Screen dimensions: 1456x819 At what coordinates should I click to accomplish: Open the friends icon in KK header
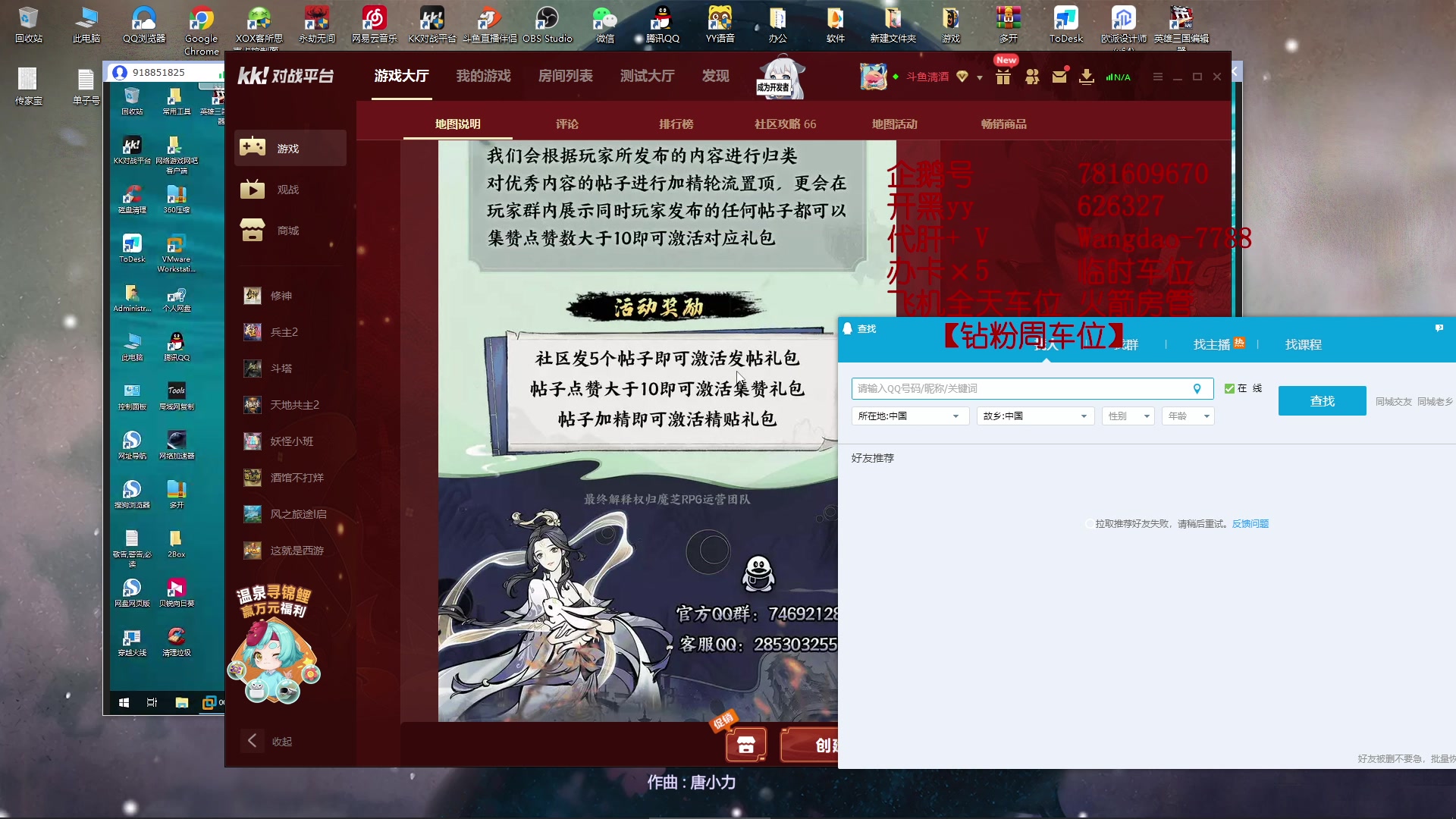point(1031,77)
